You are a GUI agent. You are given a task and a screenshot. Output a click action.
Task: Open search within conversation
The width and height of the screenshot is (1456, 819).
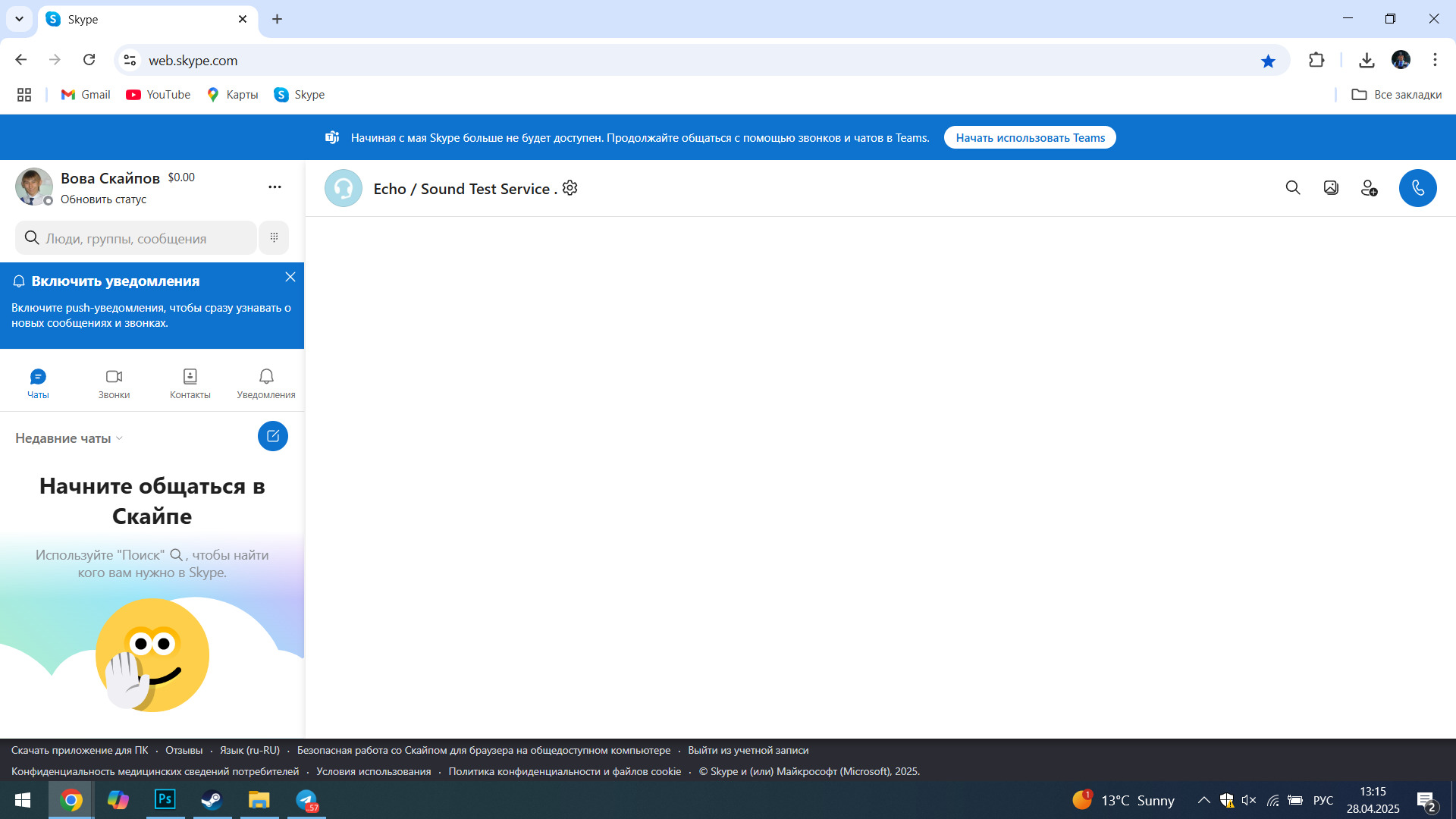pyautogui.click(x=1293, y=188)
